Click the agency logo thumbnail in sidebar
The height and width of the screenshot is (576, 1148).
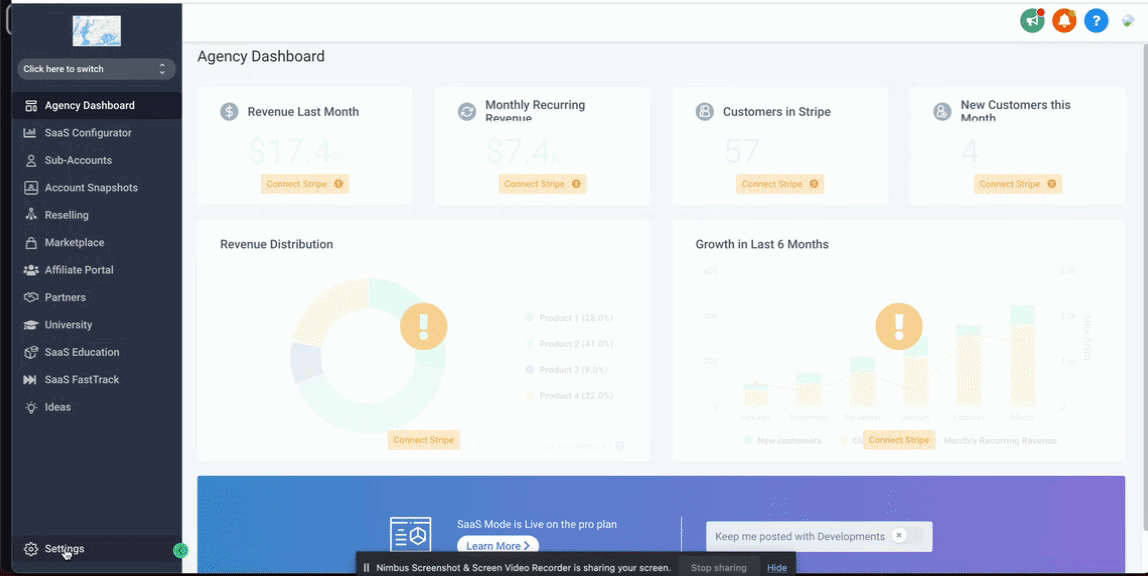pos(97,31)
